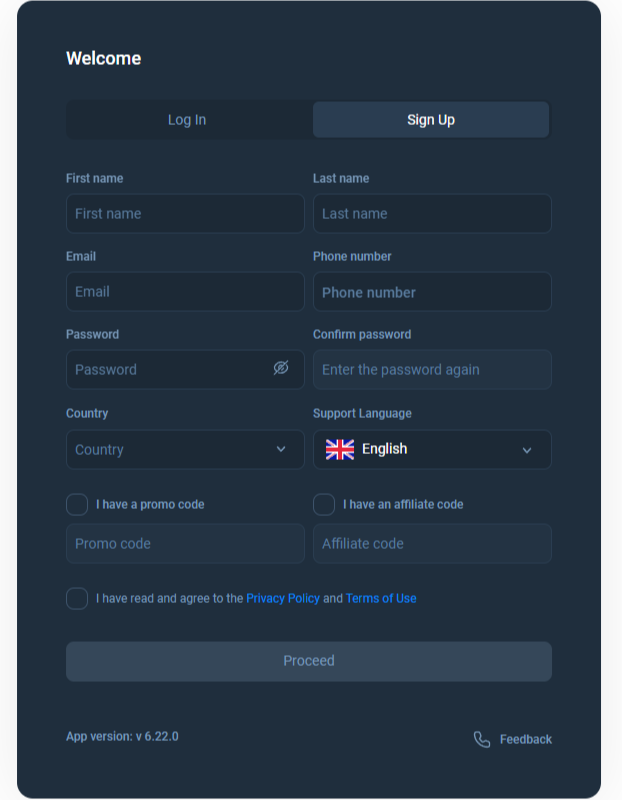The height and width of the screenshot is (800, 622).
Task: Focus the First name input field
Action: tap(185, 213)
